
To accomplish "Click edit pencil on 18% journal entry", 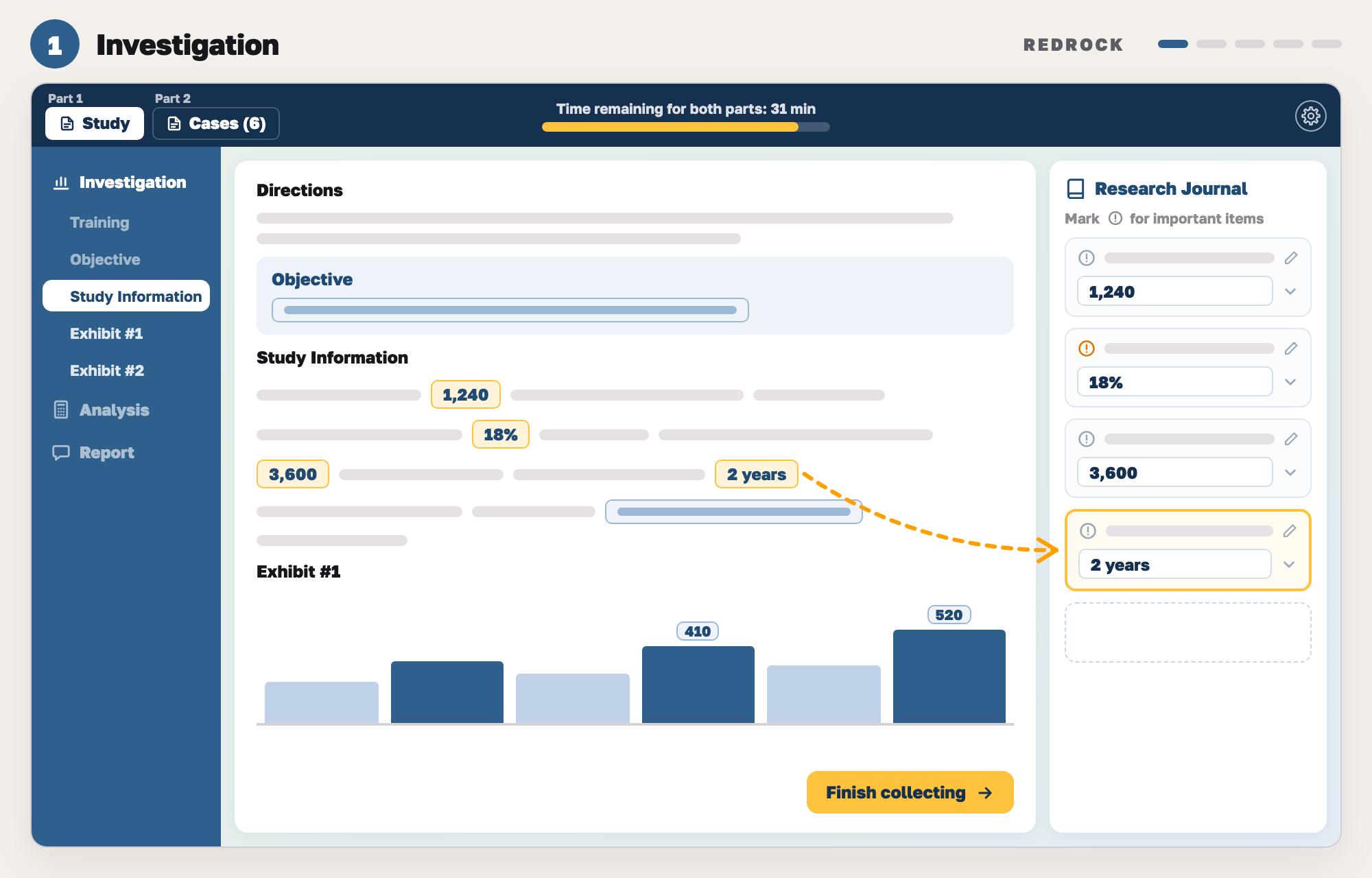I will tap(1291, 348).
